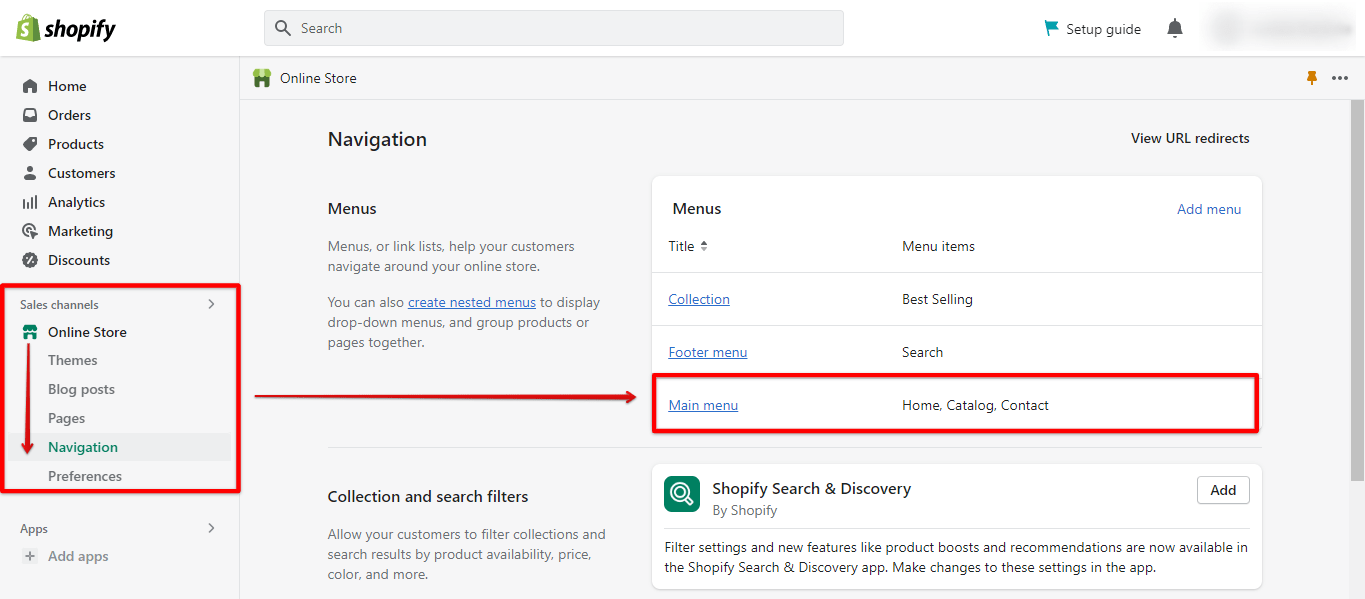Expand the Apps section chevron

coord(211,528)
